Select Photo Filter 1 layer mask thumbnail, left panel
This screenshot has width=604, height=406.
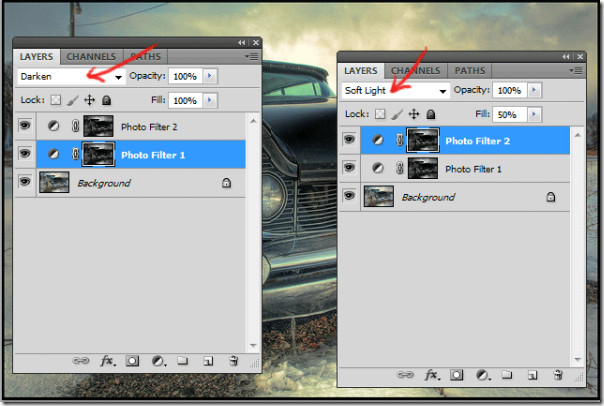tap(99, 154)
